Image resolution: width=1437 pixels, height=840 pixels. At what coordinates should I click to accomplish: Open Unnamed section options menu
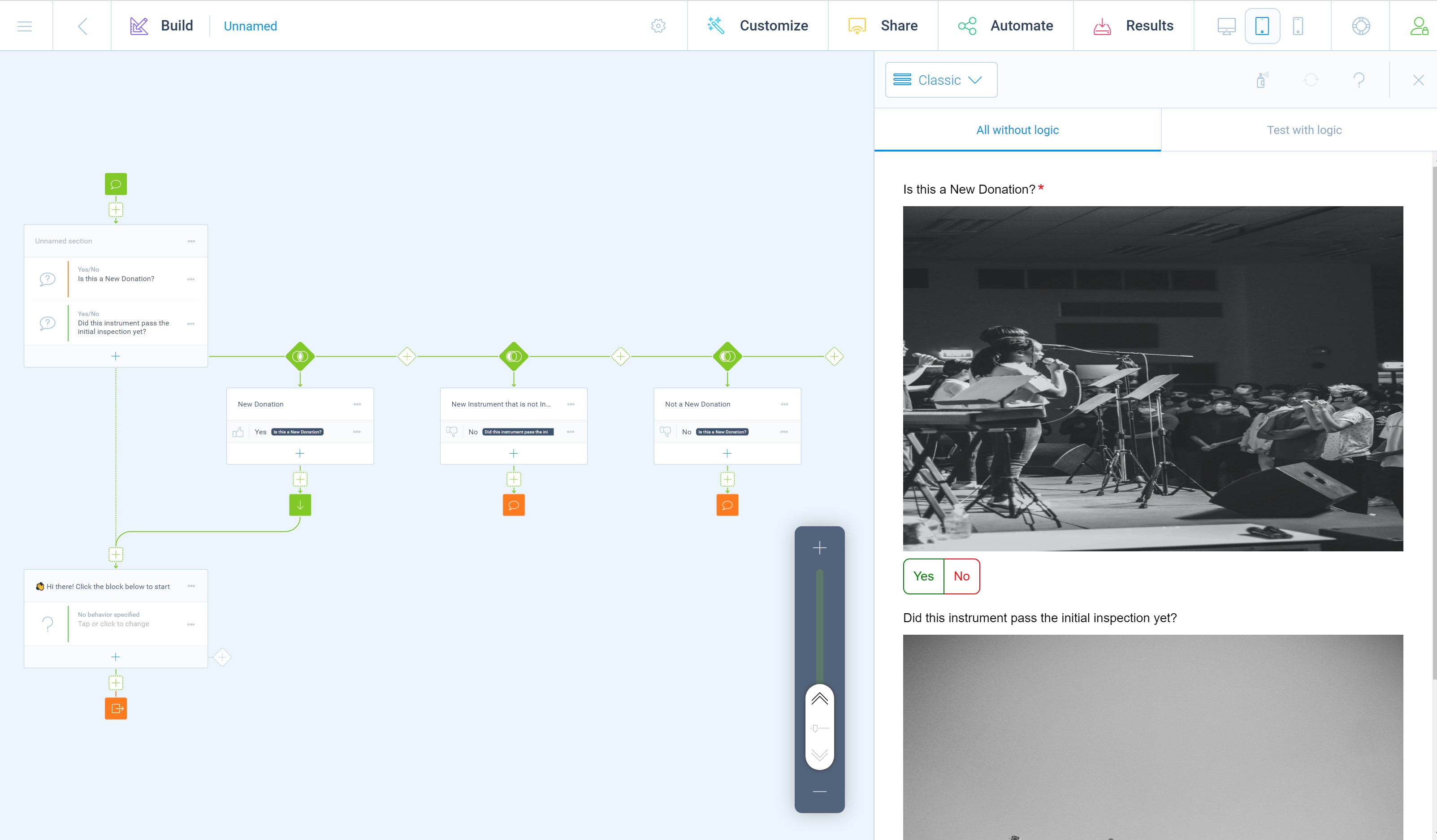click(191, 241)
